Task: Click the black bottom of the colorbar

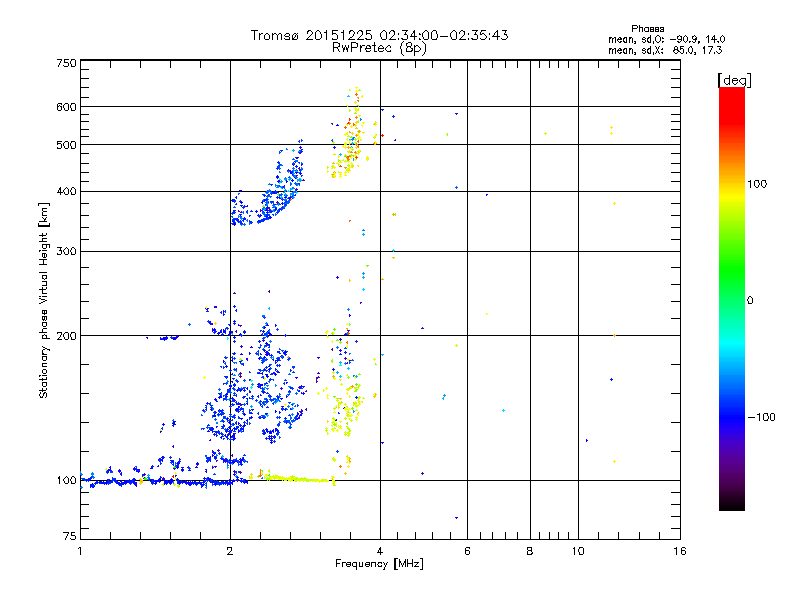Action: tap(732, 503)
